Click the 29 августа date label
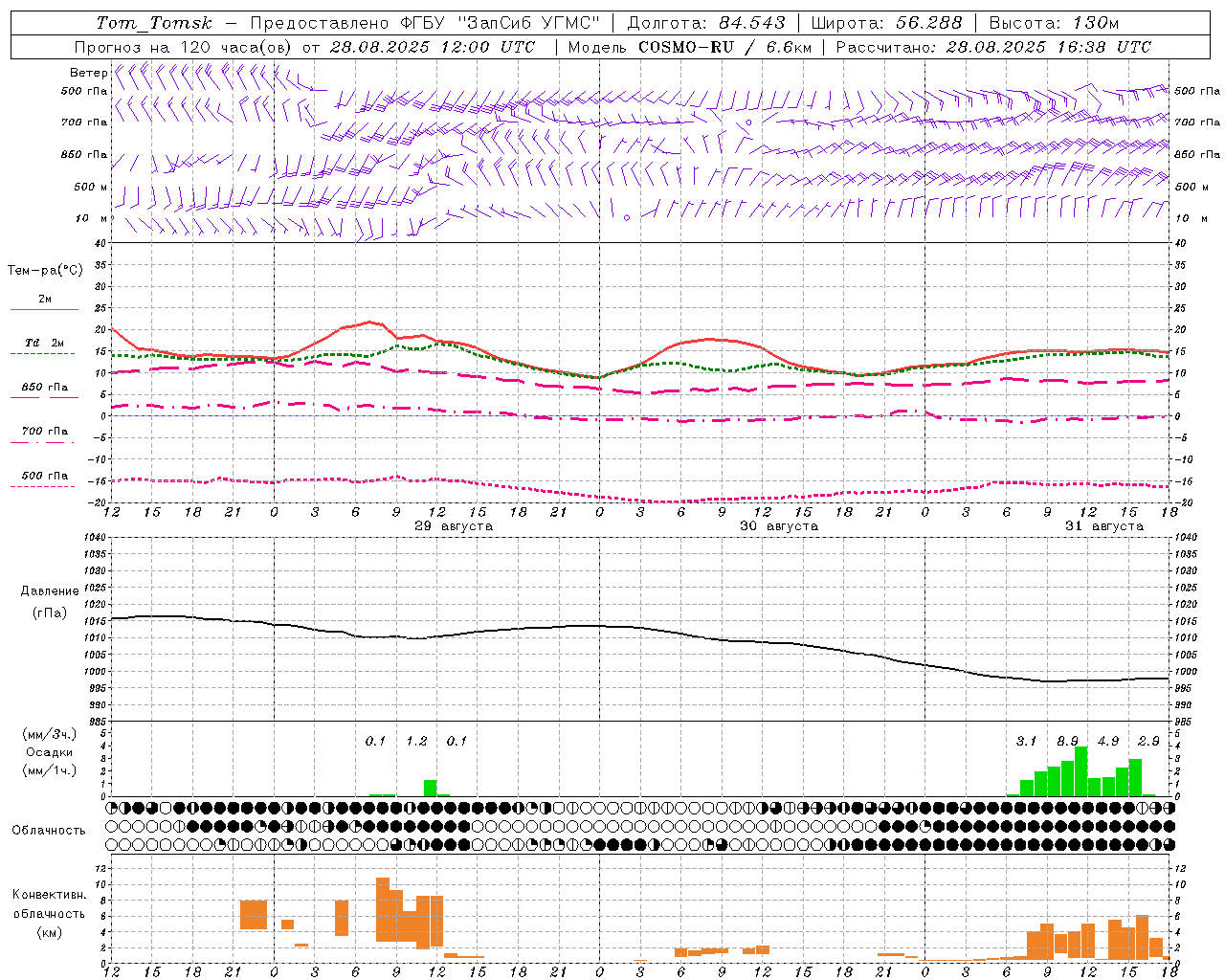The height and width of the screenshot is (980, 1225). 454,526
